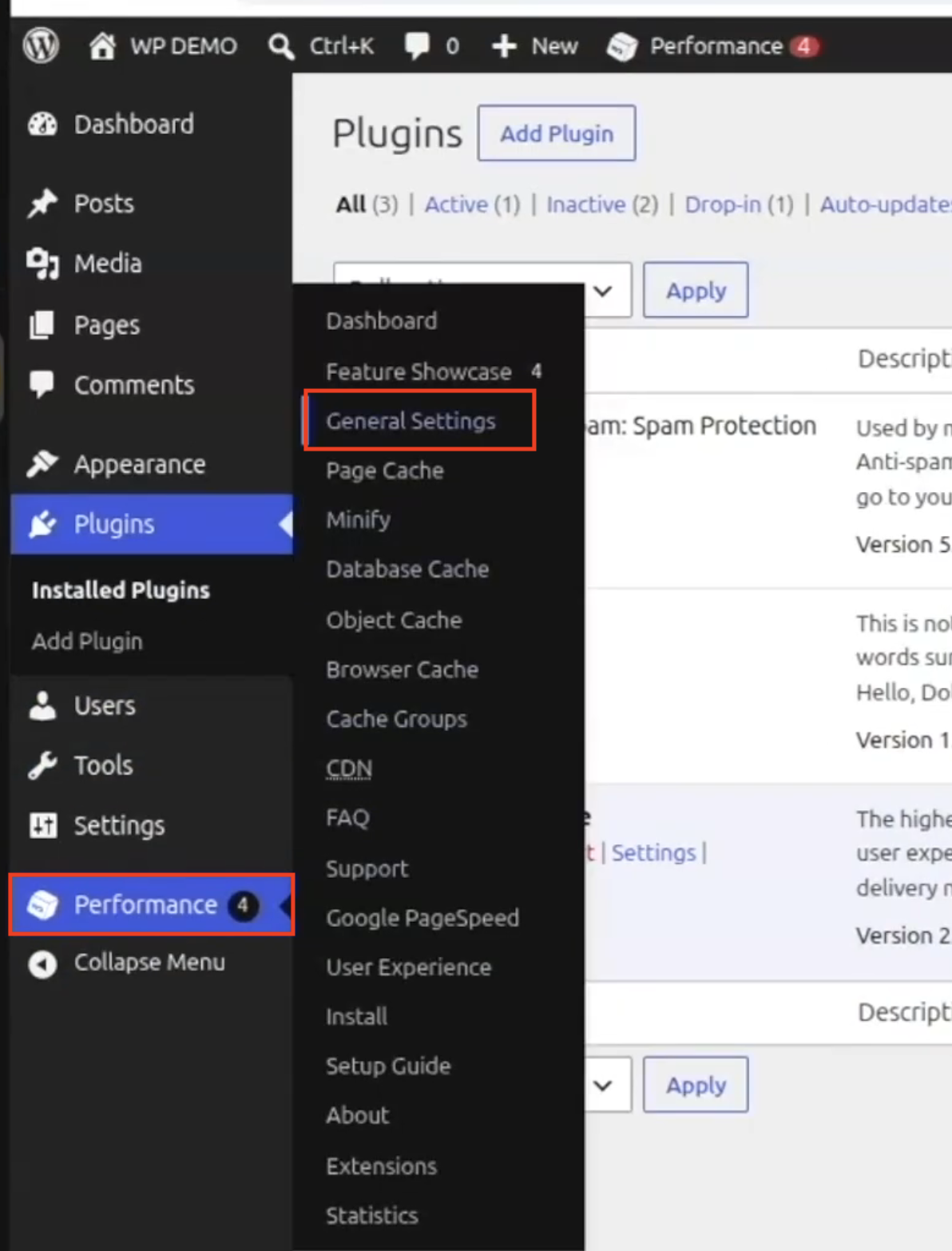
Task: Filter plugins by Active
Action: pyautogui.click(x=456, y=205)
